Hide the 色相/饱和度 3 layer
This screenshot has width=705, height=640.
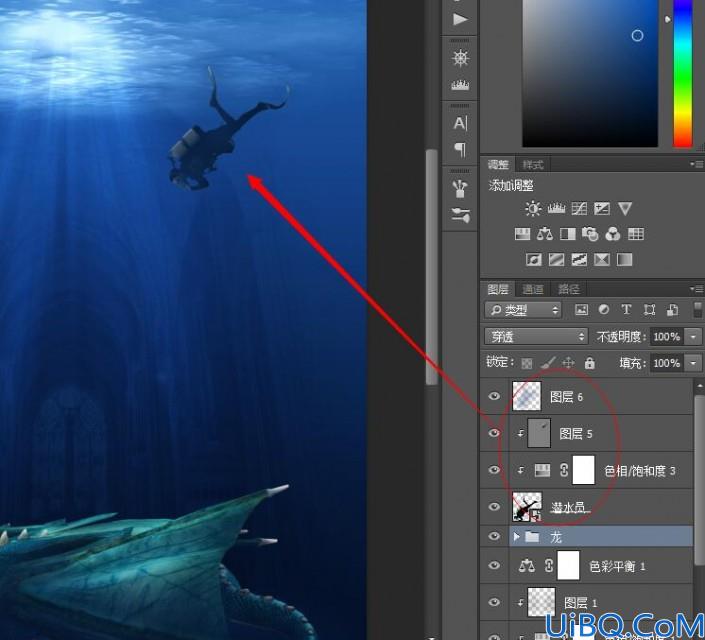pyautogui.click(x=494, y=470)
